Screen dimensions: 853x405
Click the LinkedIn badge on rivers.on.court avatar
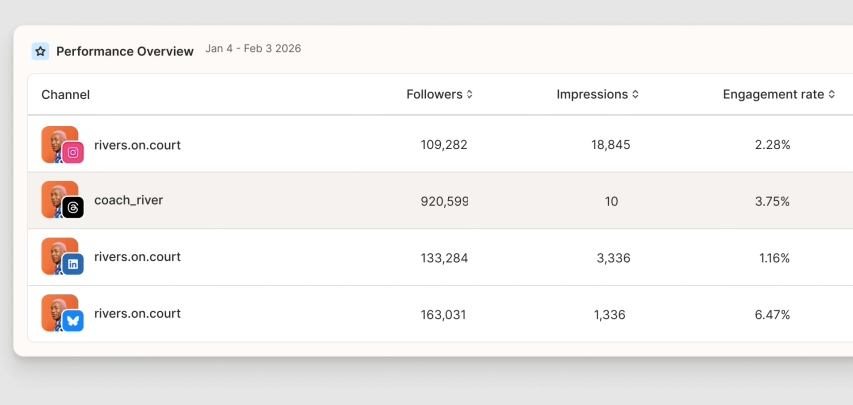pos(73,264)
